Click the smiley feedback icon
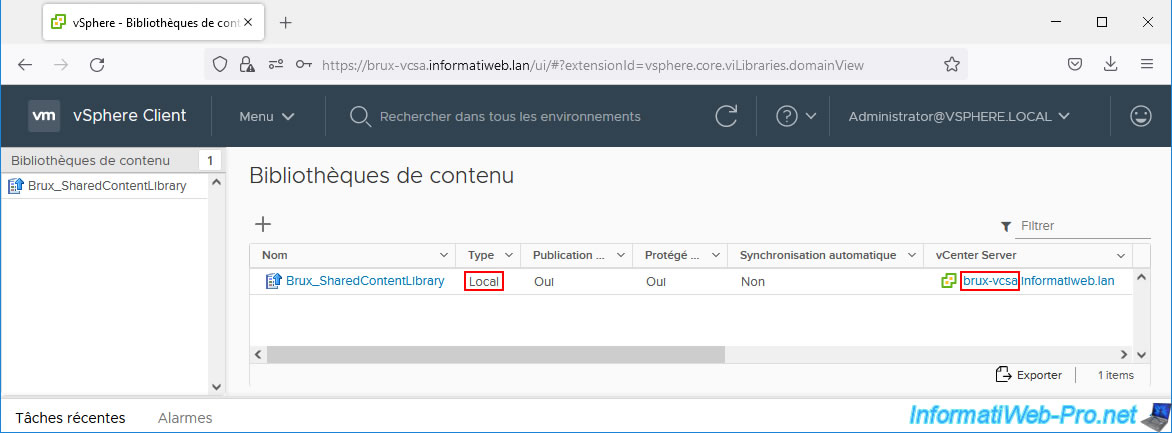1172x433 pixels. point(1141,116)
